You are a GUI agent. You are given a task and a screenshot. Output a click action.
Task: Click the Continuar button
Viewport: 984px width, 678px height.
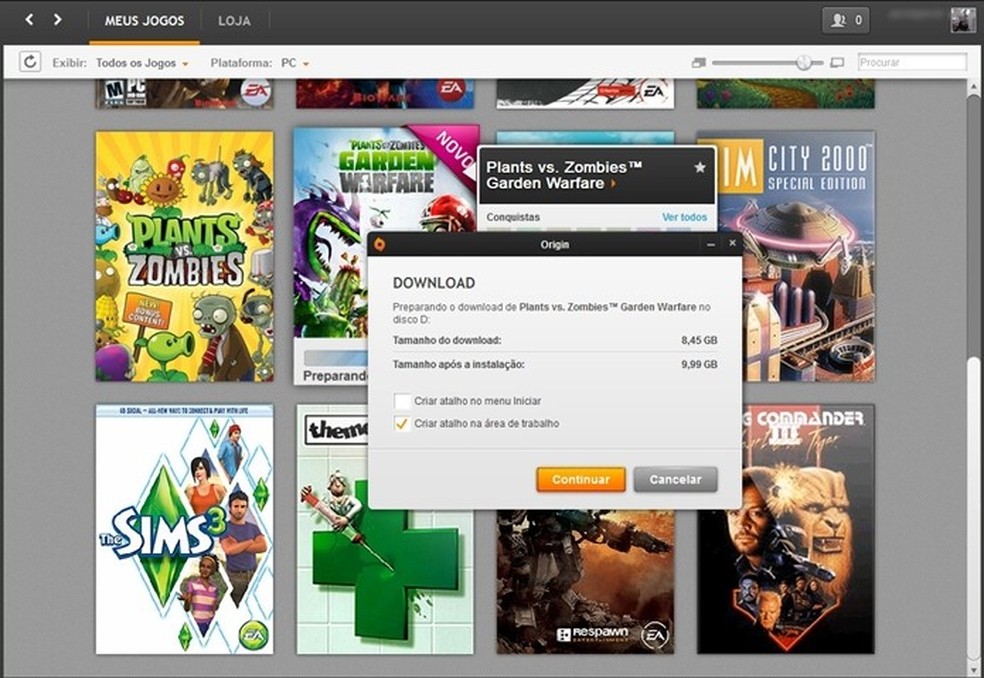click(580, 479)
